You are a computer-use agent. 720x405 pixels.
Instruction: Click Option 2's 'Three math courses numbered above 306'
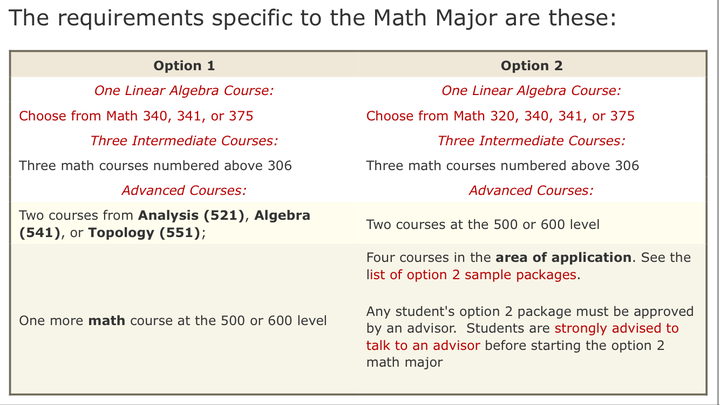point(502,166)
